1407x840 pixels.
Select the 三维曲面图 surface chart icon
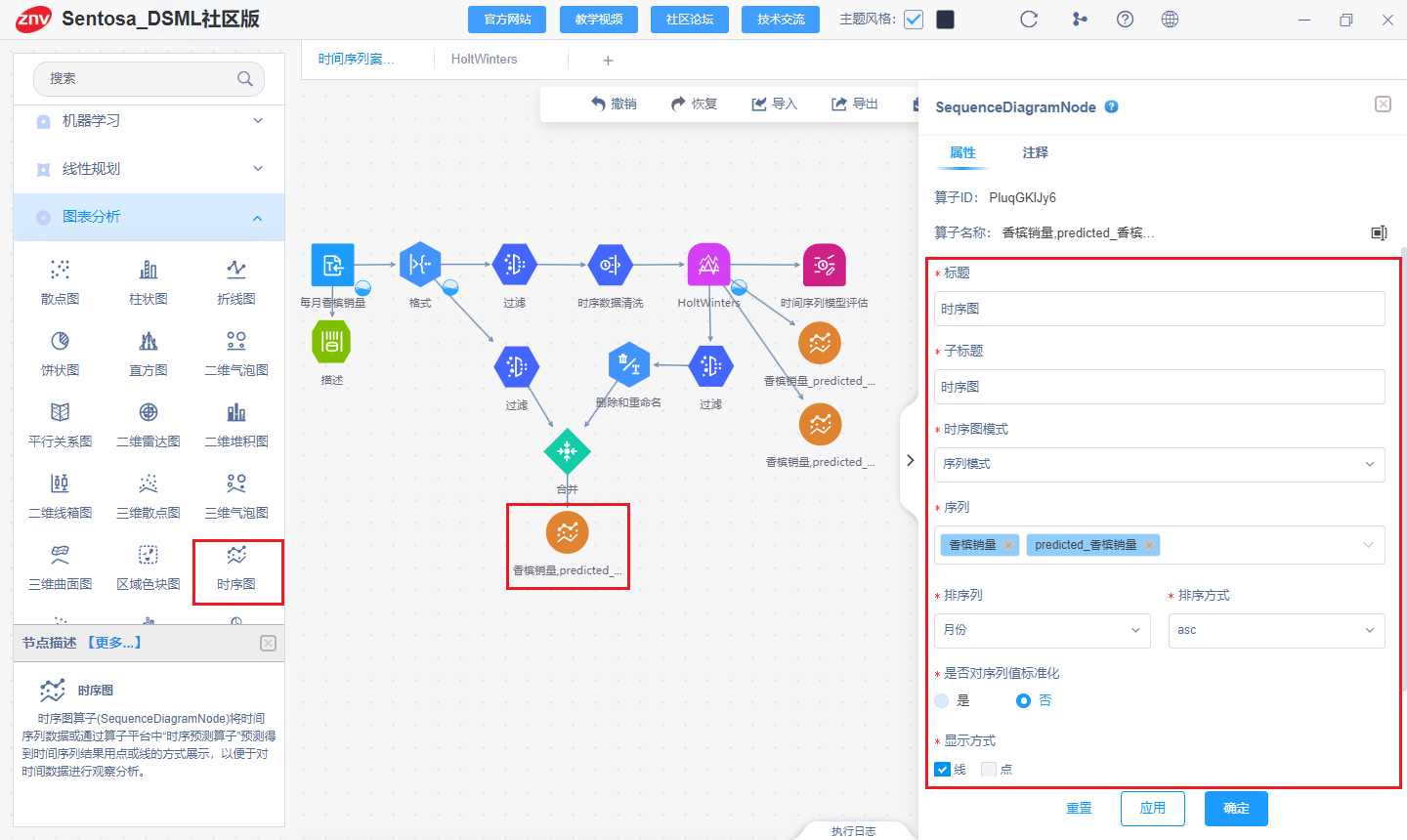(61, 555)
